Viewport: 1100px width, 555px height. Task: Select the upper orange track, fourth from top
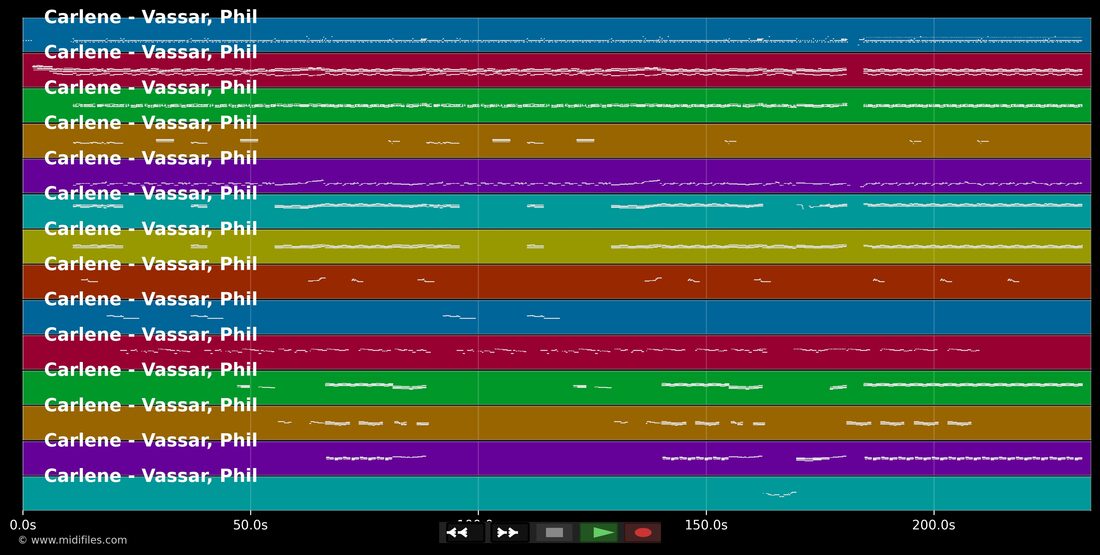tap(557, 141)
